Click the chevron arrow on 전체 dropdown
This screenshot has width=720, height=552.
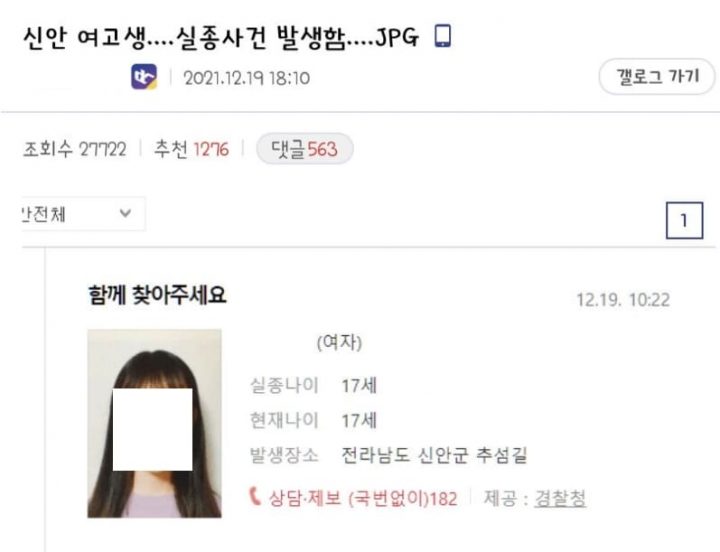click(x=125, y=213)
